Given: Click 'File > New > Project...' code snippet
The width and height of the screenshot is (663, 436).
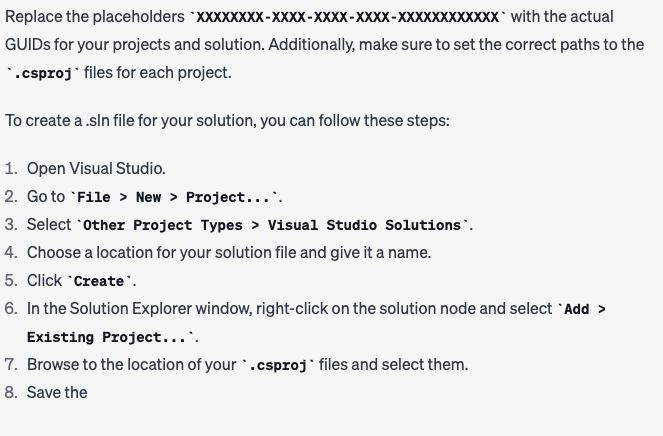Looking at the screenshot, I should pyautogui.click(x=174, y=197).
